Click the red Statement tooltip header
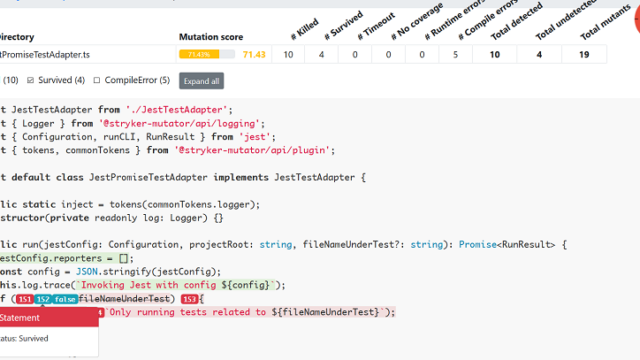This screenshot has height=360, width=640. (49, 318)
